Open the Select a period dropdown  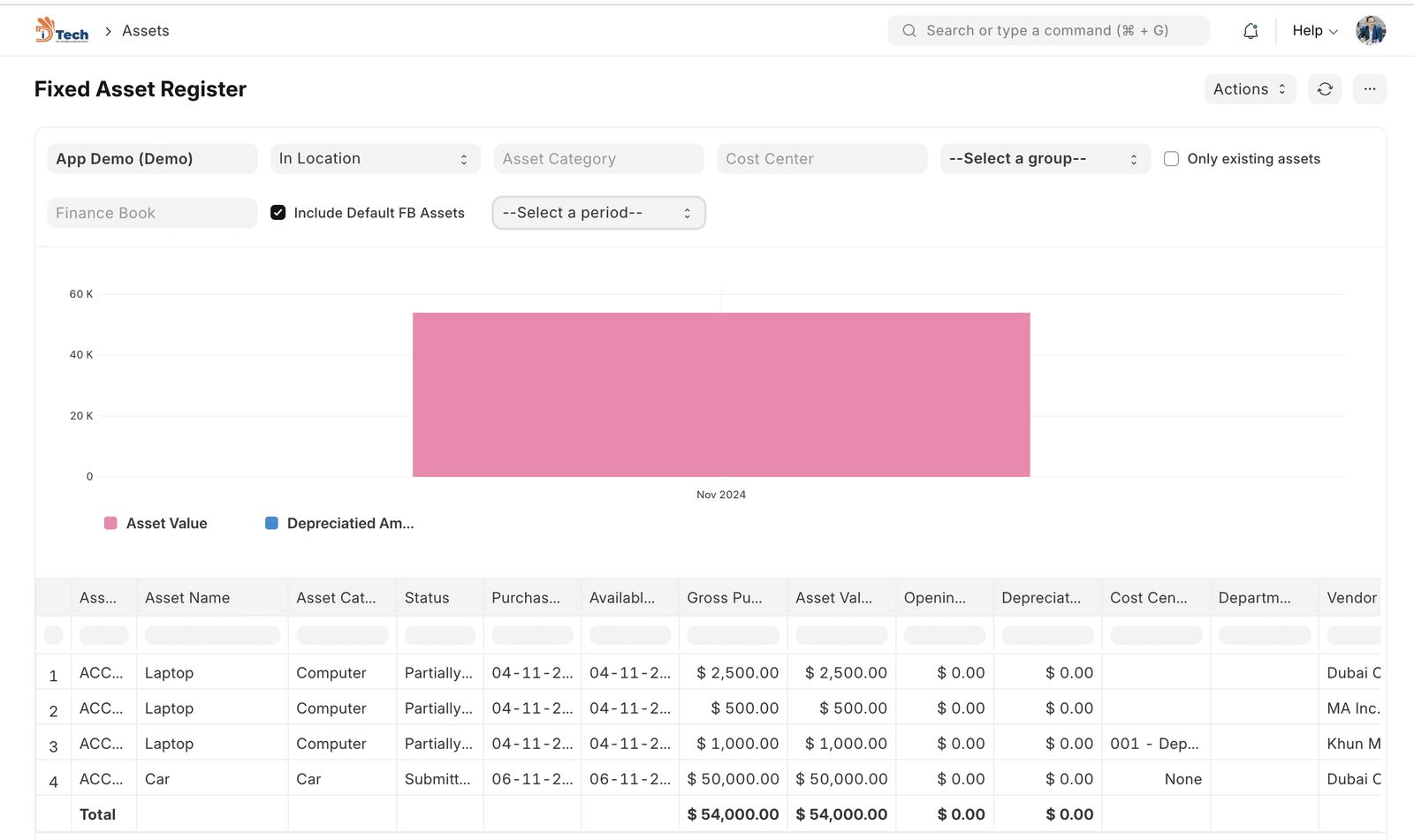pos(598,213)
